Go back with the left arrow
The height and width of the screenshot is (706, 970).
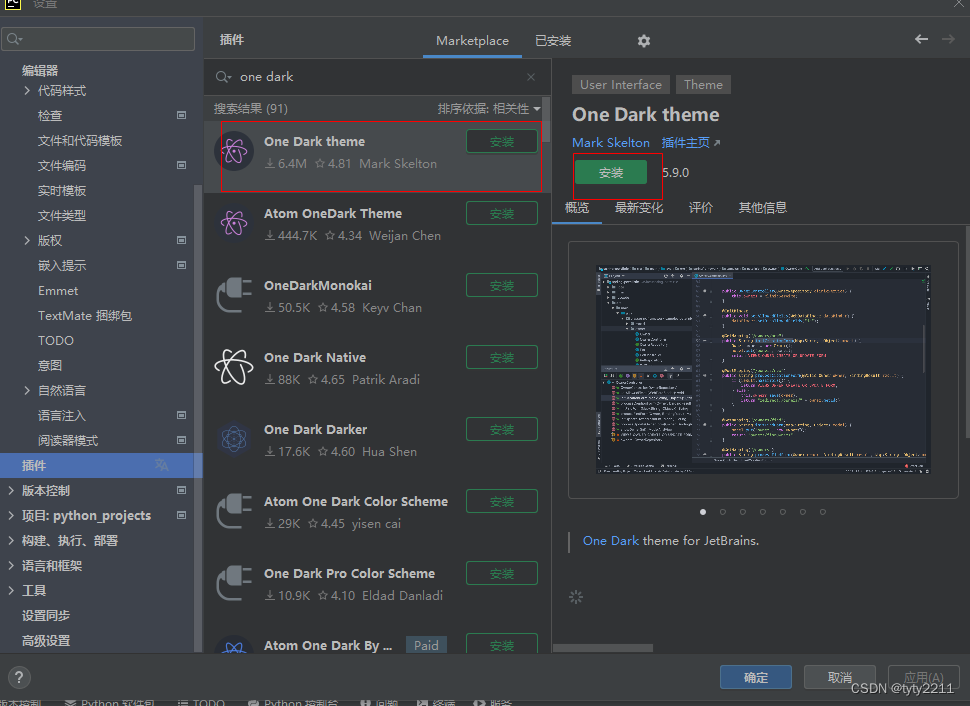pyautogui.click(x=921, y=39)
